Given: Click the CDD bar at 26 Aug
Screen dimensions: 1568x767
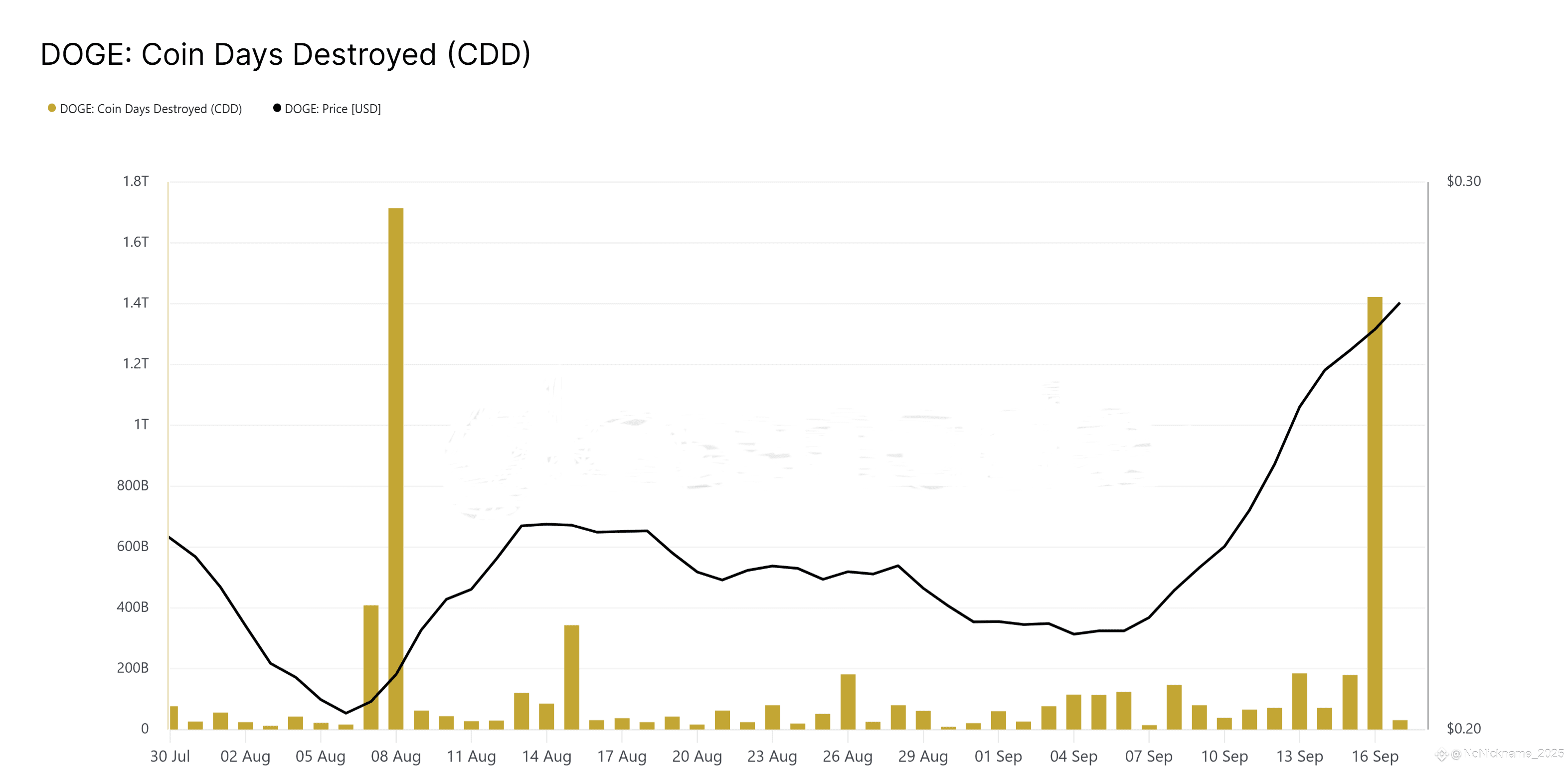Looking at the screenshot, I should (848, 701).
